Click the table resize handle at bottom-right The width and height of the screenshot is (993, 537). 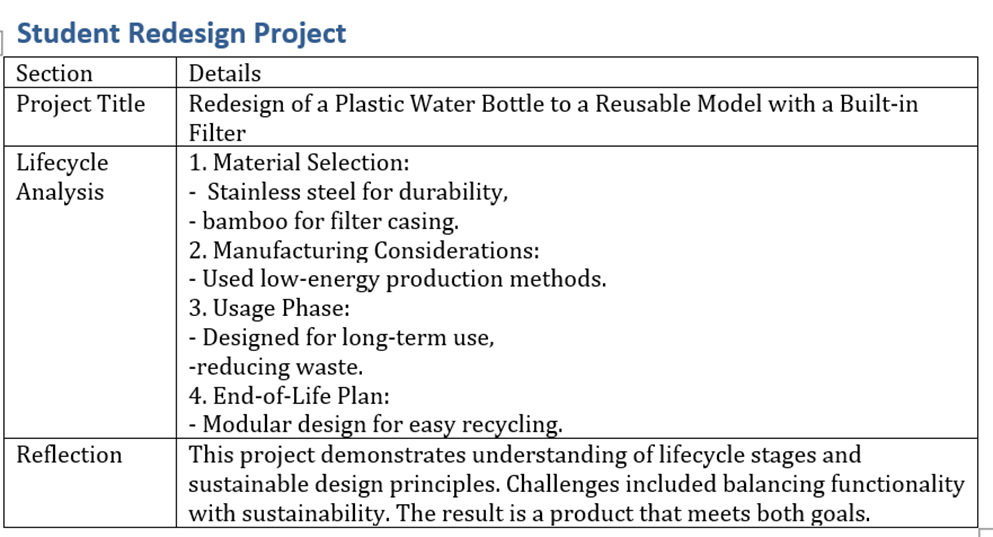[x=981, y=531]
